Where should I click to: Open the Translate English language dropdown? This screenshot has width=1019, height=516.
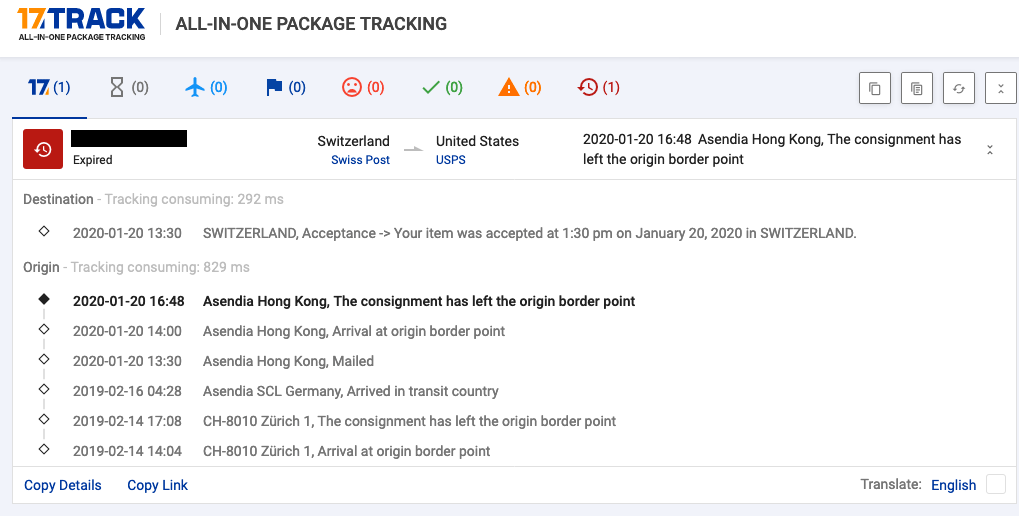coord(952,485)
